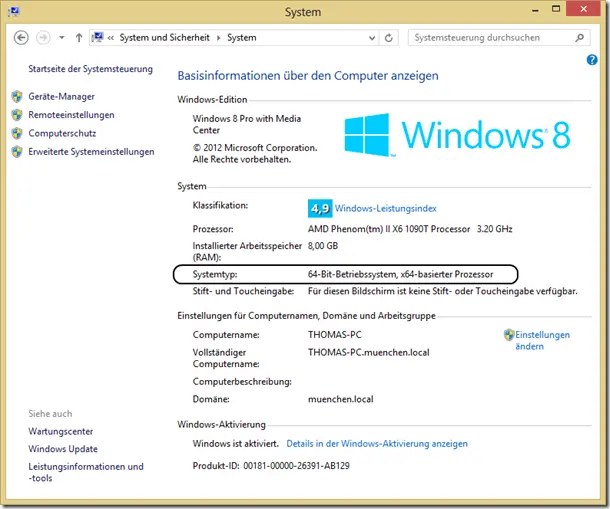610x509 pixels.
Task: Click the Windows 8 logo image
Action: [458, 135]
